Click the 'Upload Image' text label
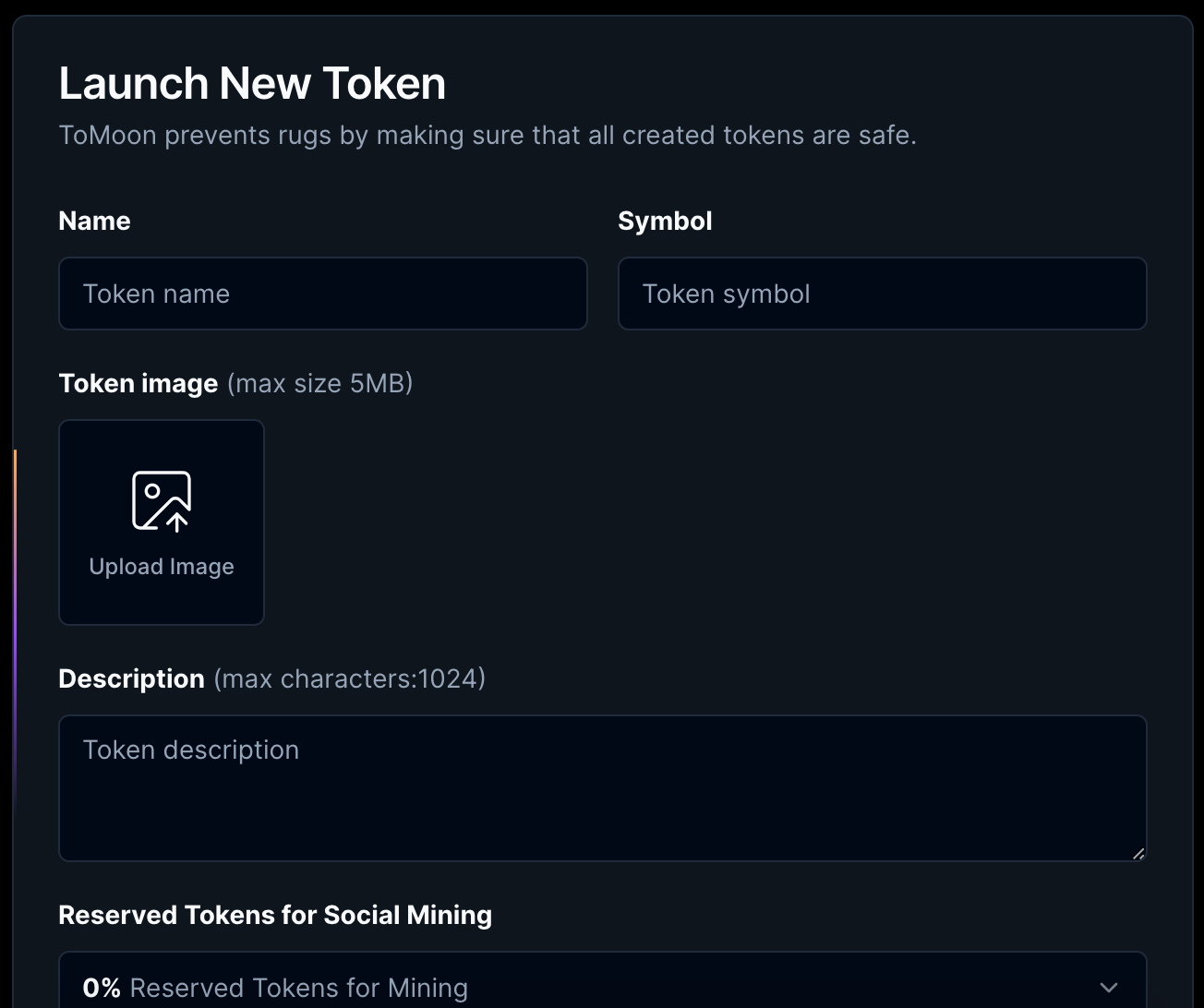This screenshot has height=1008, width=1204. coord(162,567)
